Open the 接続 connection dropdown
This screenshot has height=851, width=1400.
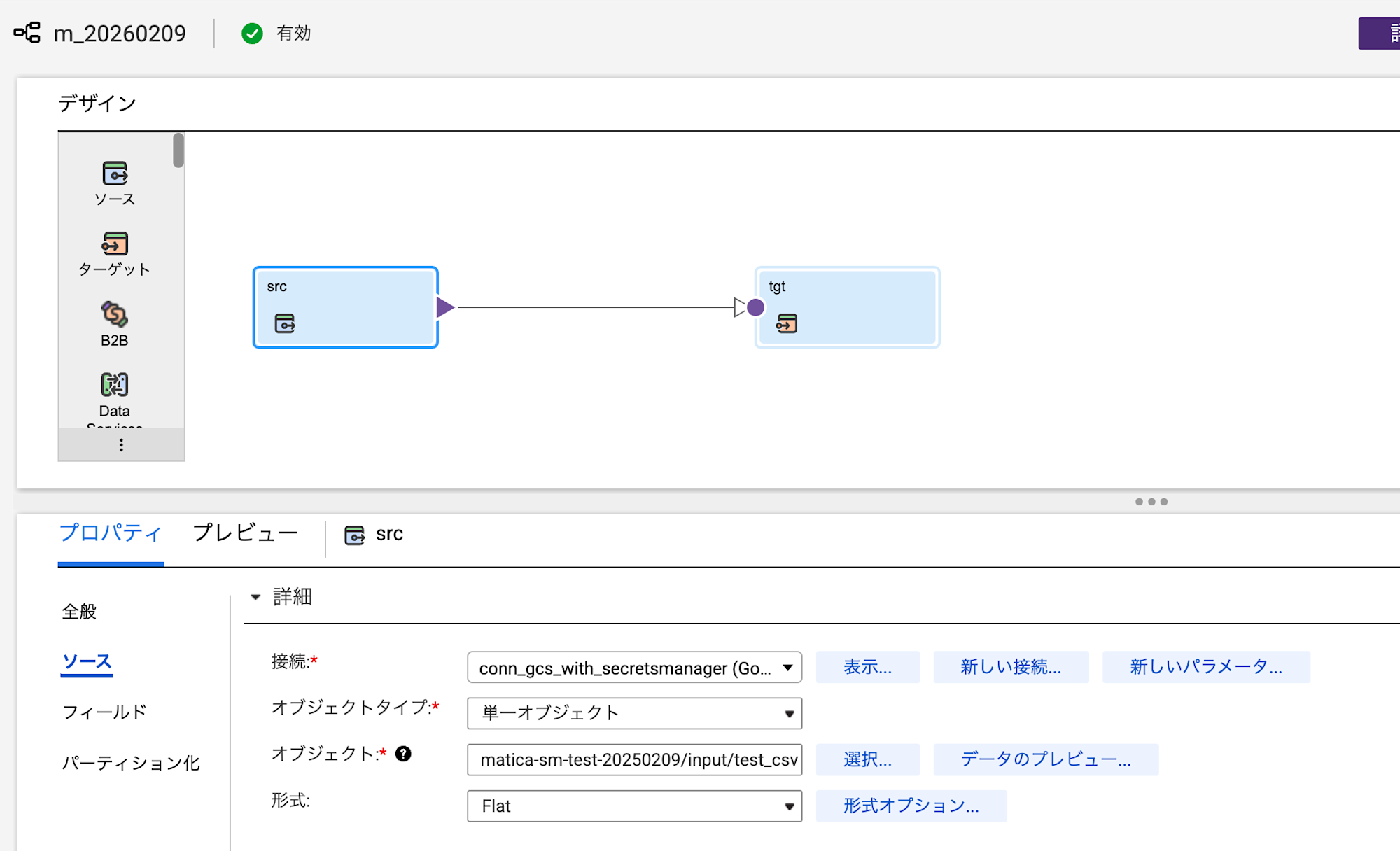pos(634,668)
